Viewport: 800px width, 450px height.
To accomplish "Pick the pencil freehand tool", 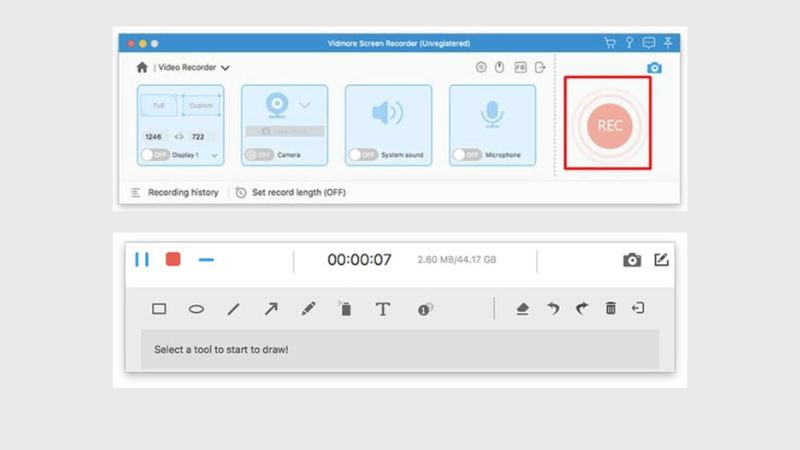I will 308,309.
